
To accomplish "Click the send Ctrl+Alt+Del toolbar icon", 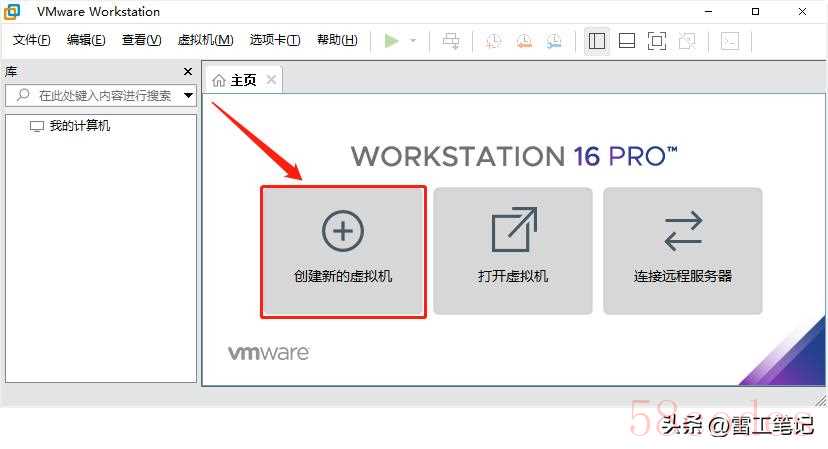I will point(451,41).
